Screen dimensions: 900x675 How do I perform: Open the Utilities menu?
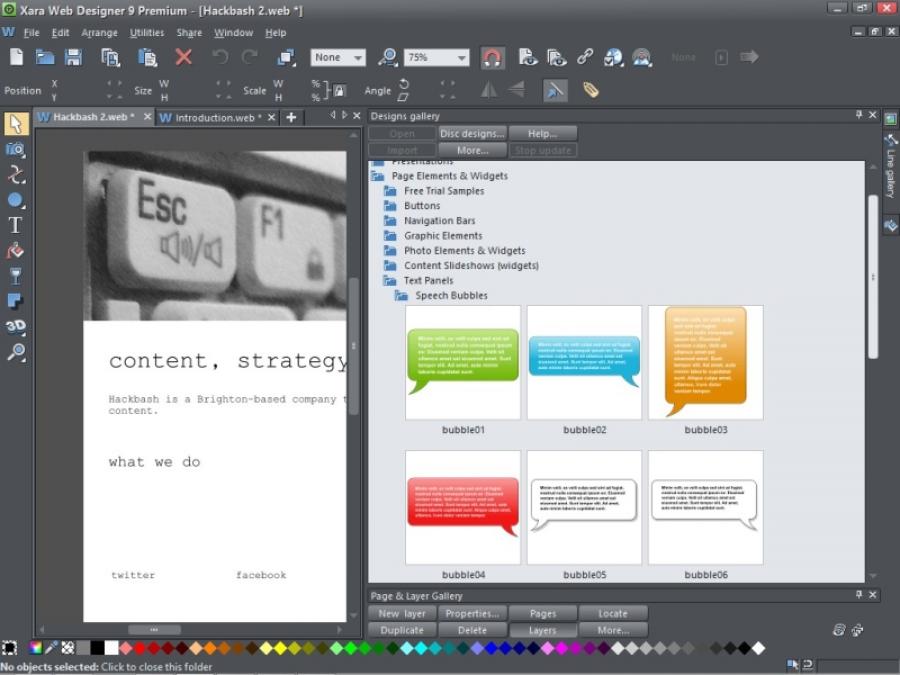click(147, 33)
